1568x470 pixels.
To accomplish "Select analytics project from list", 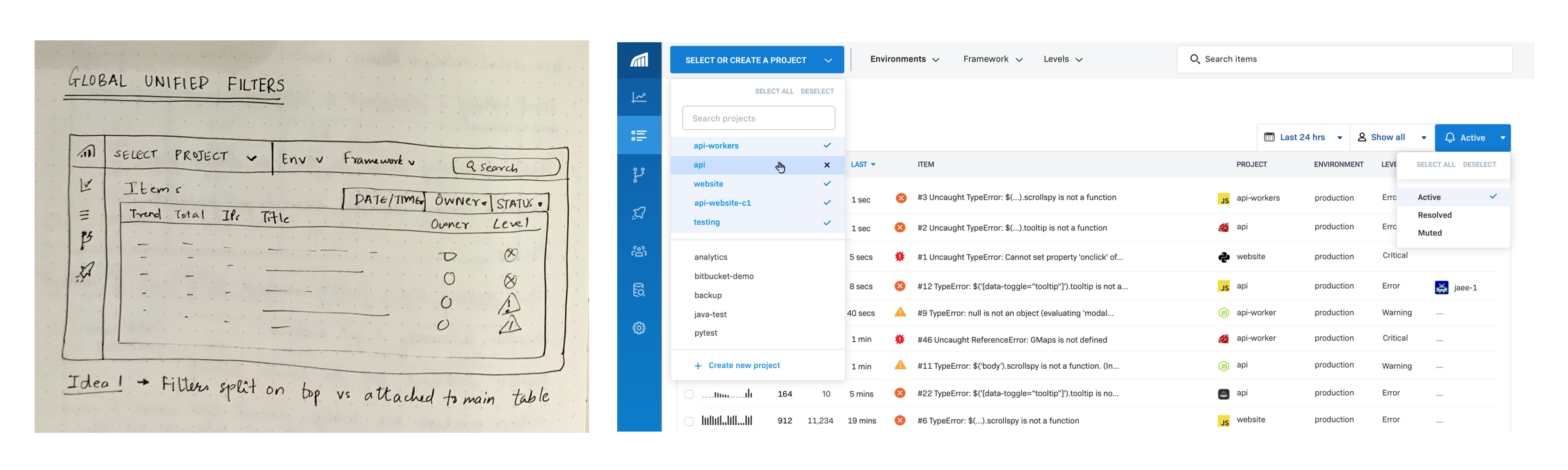I will [711, 257].
